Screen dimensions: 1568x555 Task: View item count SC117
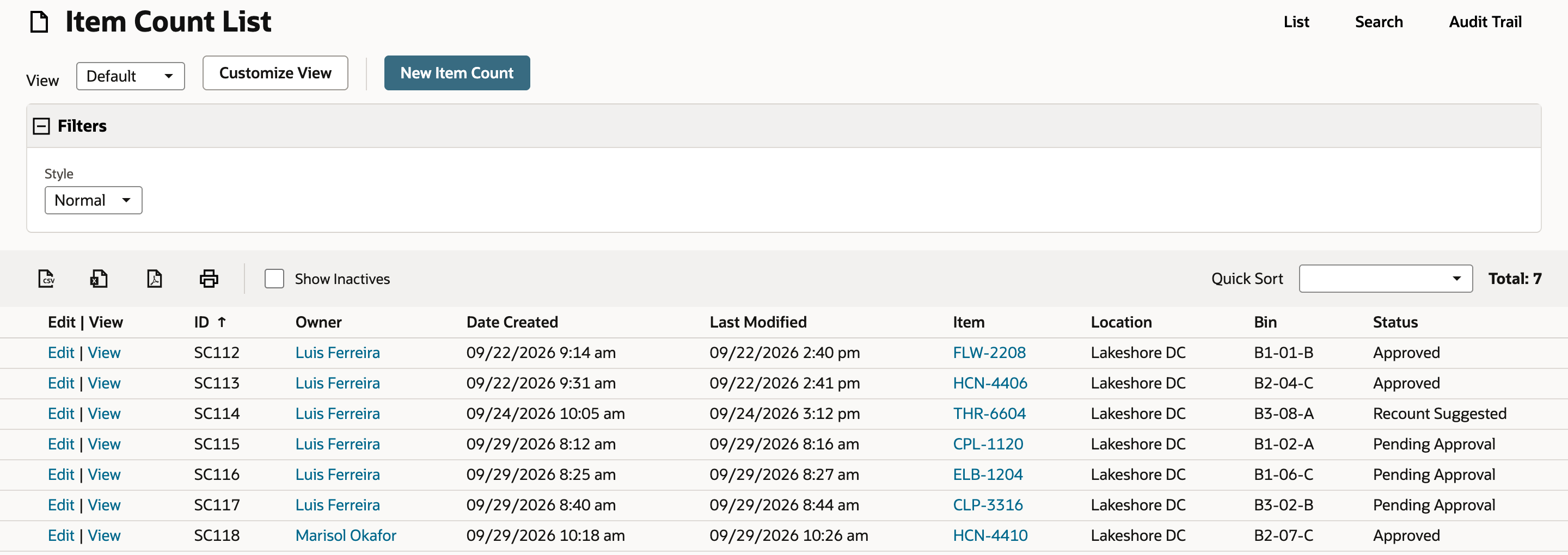[104, 505]
